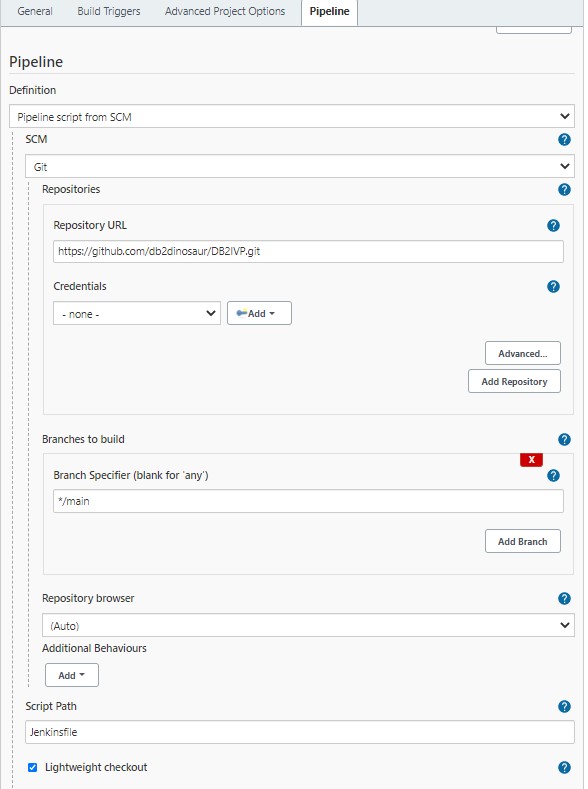The width and height of the screenshot is (588, 789).
Task: Click the Add Repository button
Action: (514, 381)
